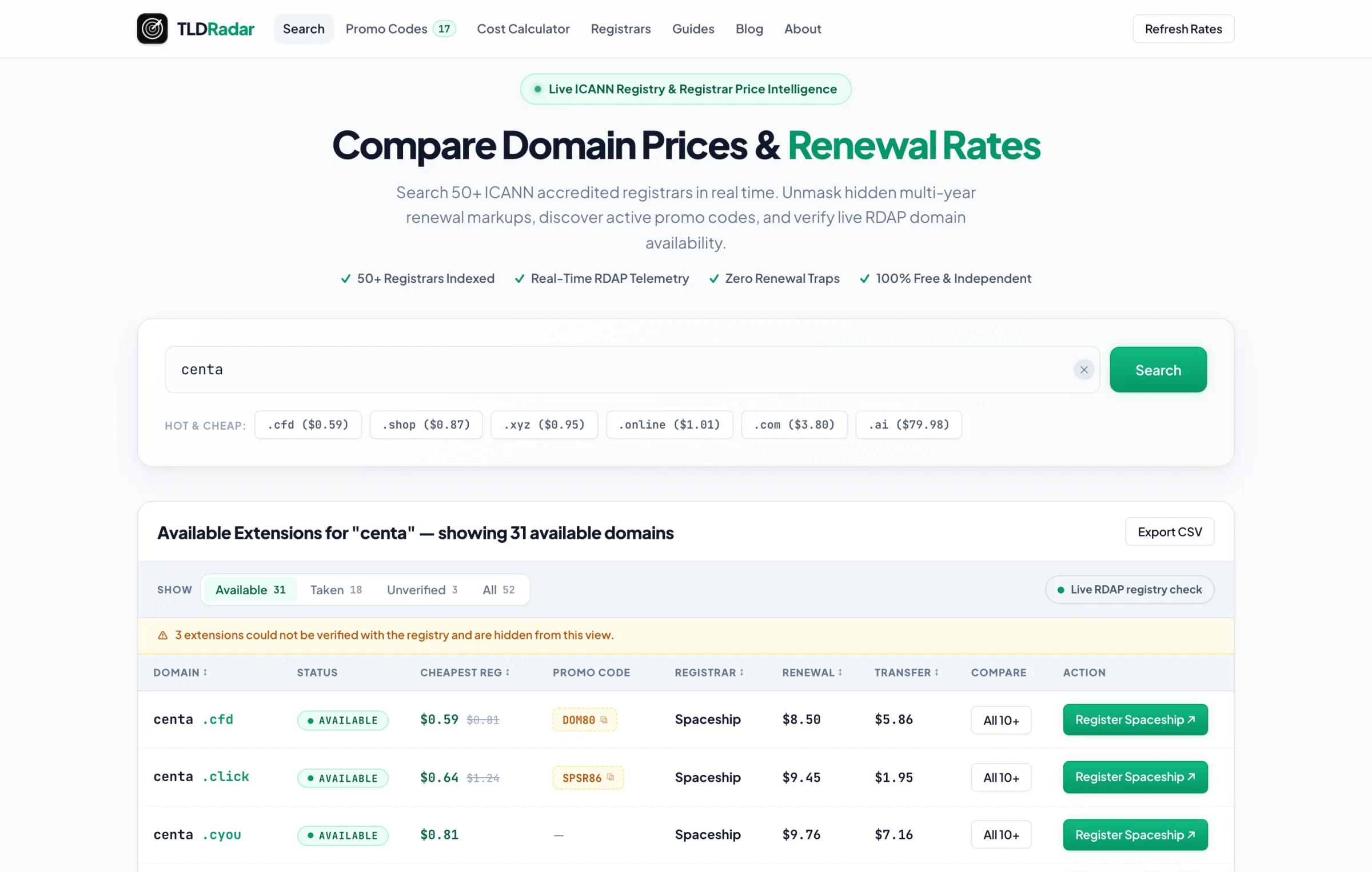1372x872 pixels.
Task: Click the Live ICANN Registry price intelligence badge
Action: pyautogui.click(x=685, y=89)
